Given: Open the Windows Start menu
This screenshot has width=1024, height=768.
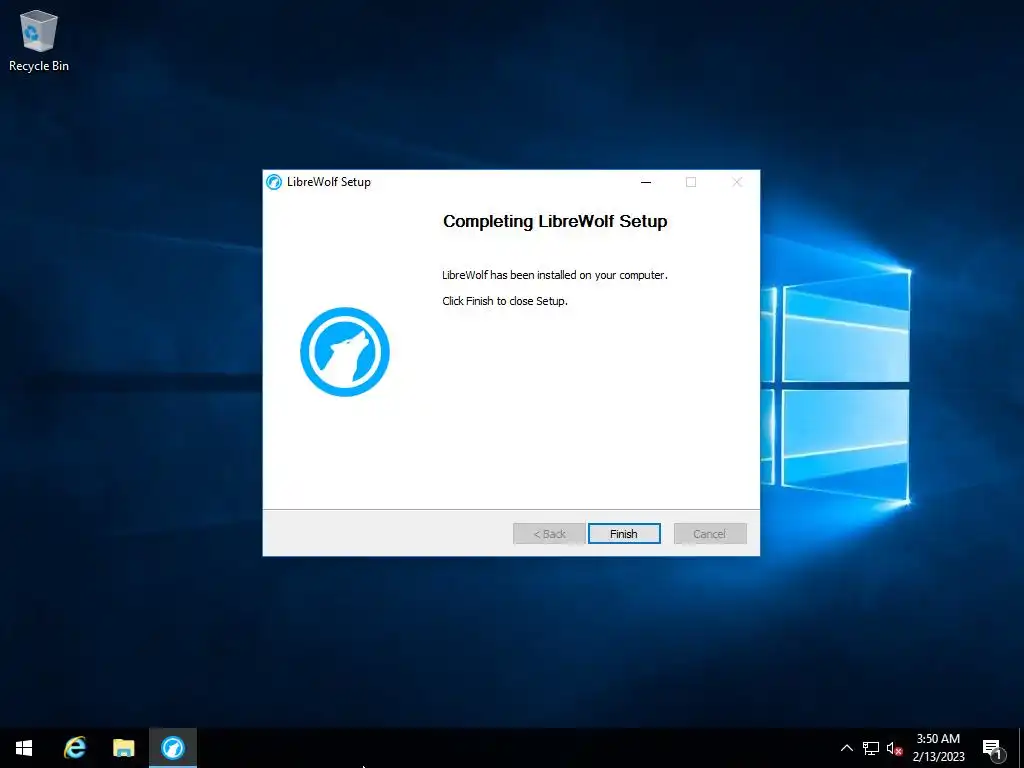Looking at the screenshot, I should click(x=24, y=748).
